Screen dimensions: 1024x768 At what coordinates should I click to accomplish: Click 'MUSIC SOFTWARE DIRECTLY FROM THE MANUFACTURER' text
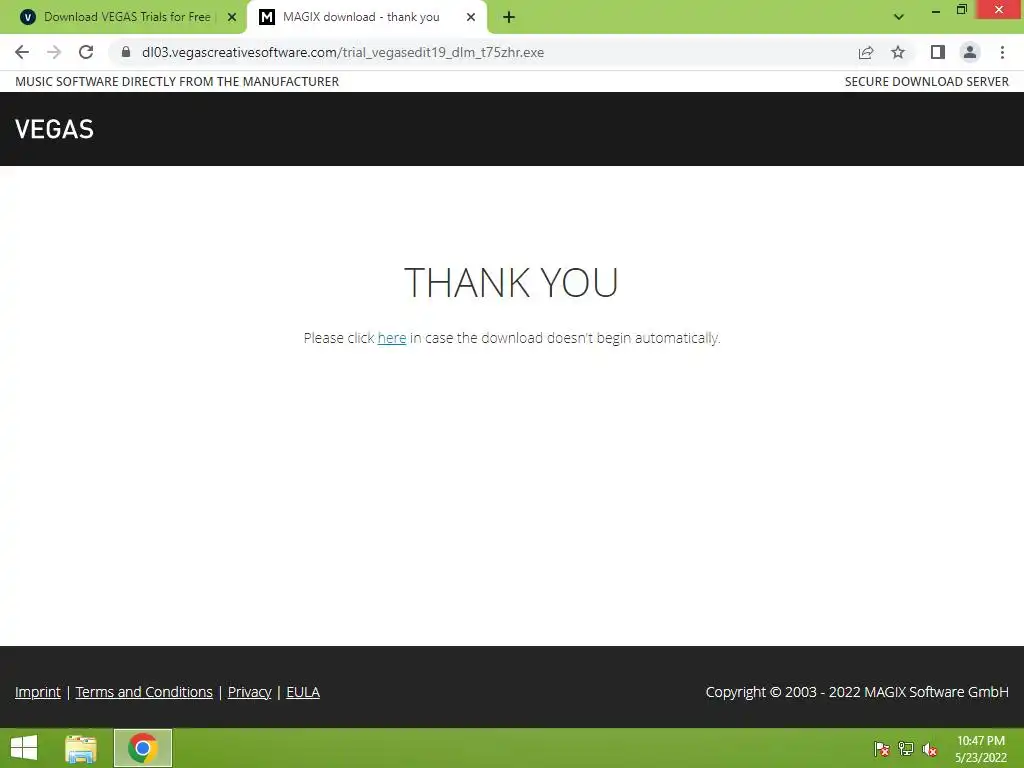coord(177,82)
